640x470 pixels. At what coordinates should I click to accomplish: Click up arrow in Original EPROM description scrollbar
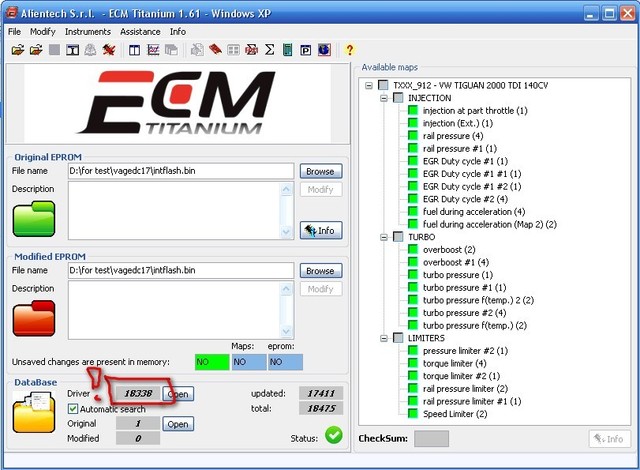pyautogui.click(x=286, y=189)
